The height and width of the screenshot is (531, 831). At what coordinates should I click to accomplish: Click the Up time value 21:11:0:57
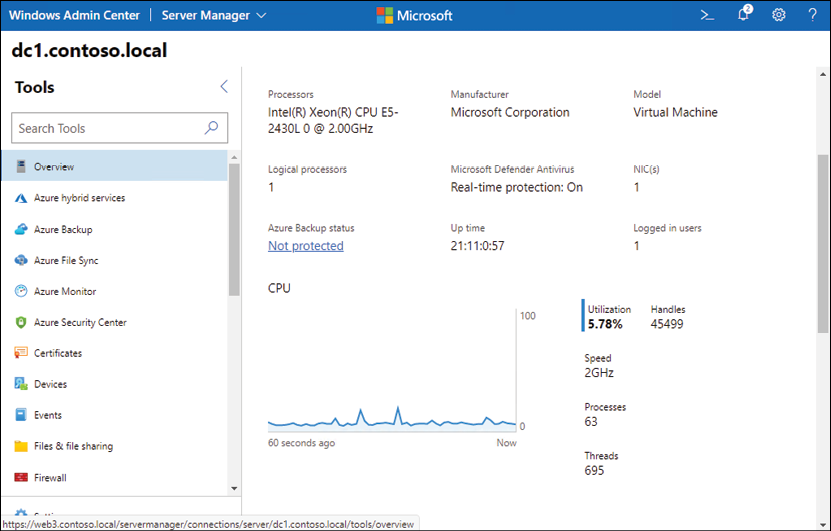click(x=478, y=246)
